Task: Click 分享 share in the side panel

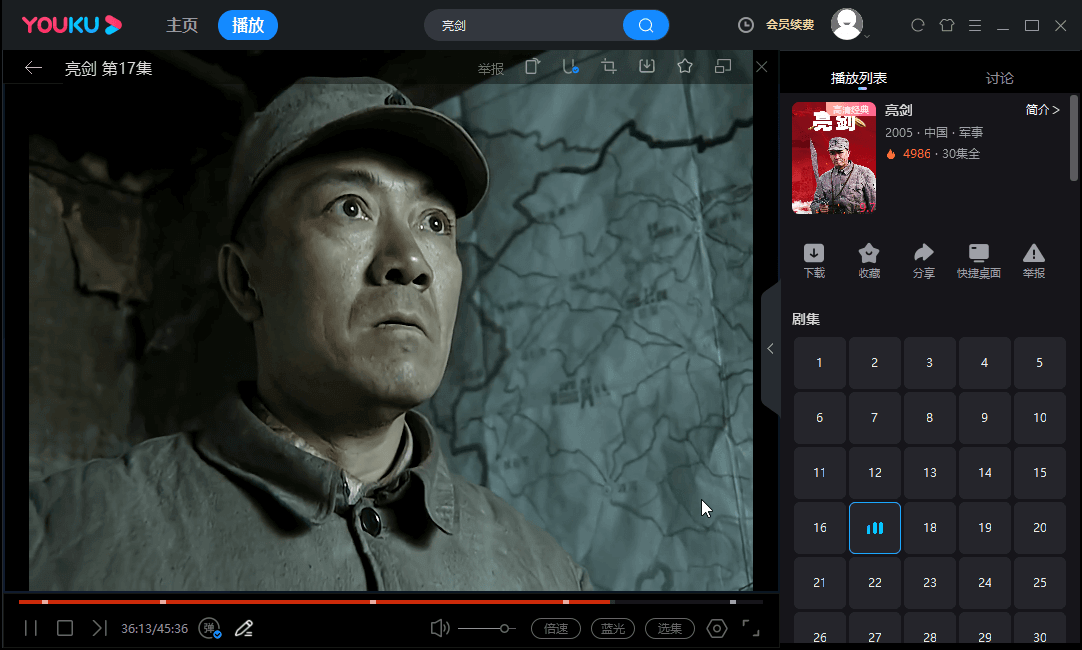Action: click(x=923, y=262)
